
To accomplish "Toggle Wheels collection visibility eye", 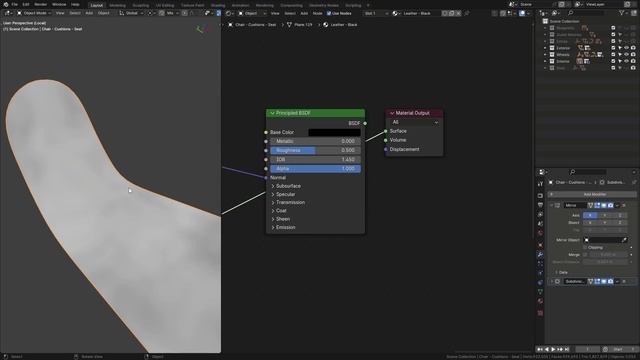I will [x=627, y=55].
